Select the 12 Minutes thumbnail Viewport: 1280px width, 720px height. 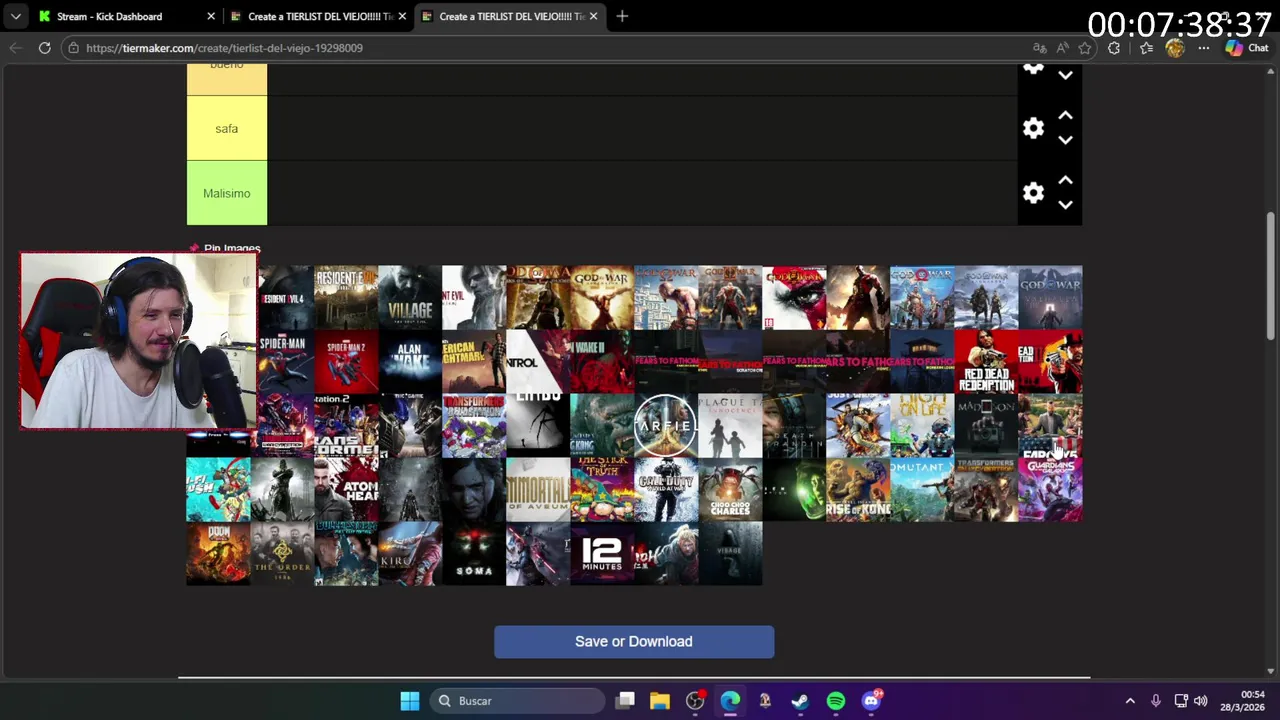[602, 553]
